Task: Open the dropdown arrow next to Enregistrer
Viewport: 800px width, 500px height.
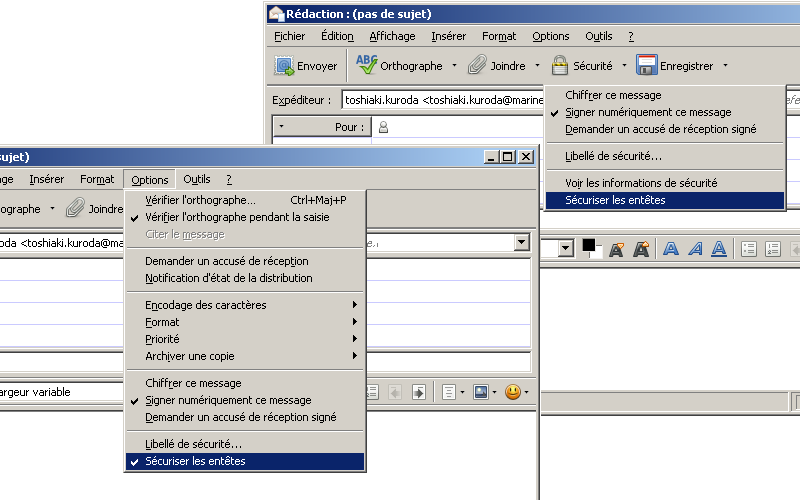Action: (x=725, y=66)
